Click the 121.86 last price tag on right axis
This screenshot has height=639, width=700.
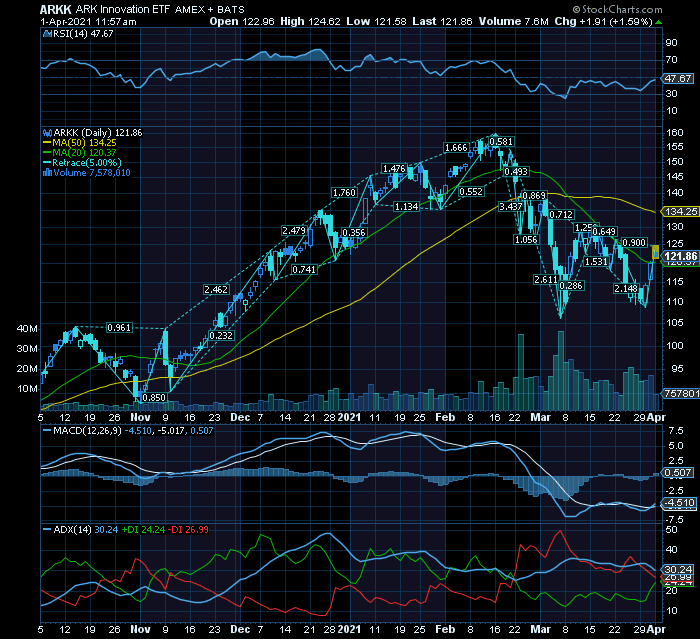(x=681, y=256)
